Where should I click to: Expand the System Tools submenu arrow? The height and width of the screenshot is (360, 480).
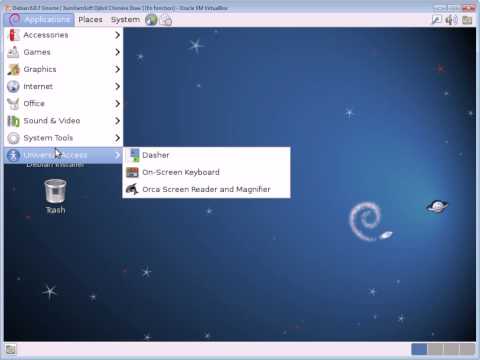[x=117, y=138]
